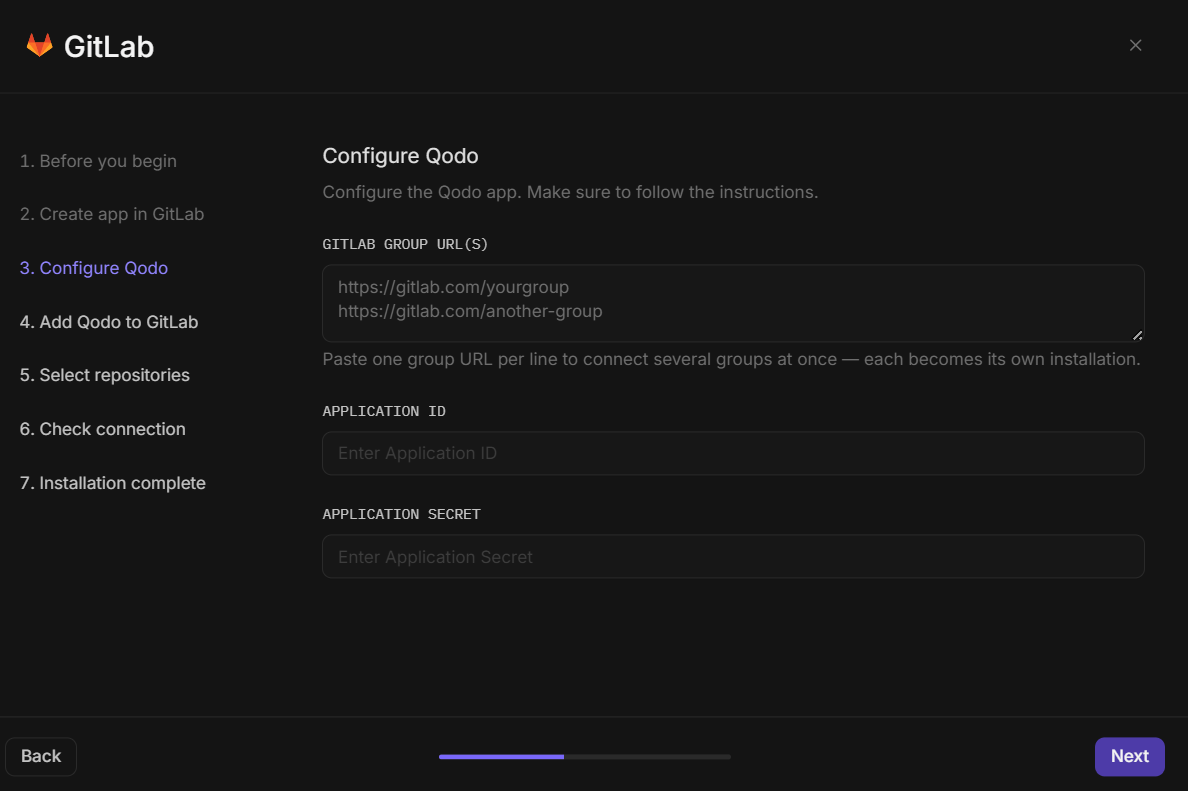The width and height of the screenshot is (1188, 791).
Task: Click the Application ID input field
Action: point(733,453)
